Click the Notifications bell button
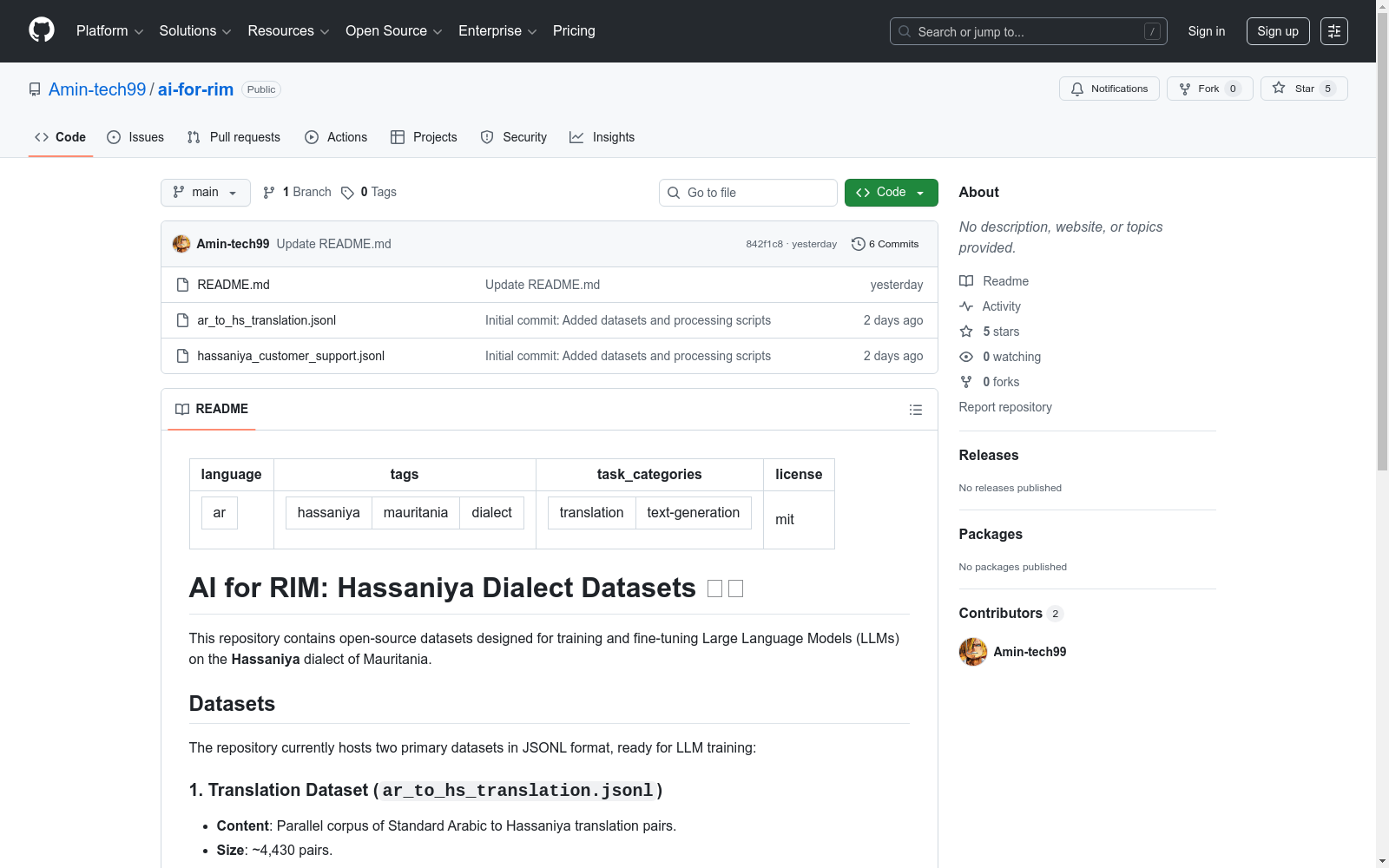 click(1109, 89)
